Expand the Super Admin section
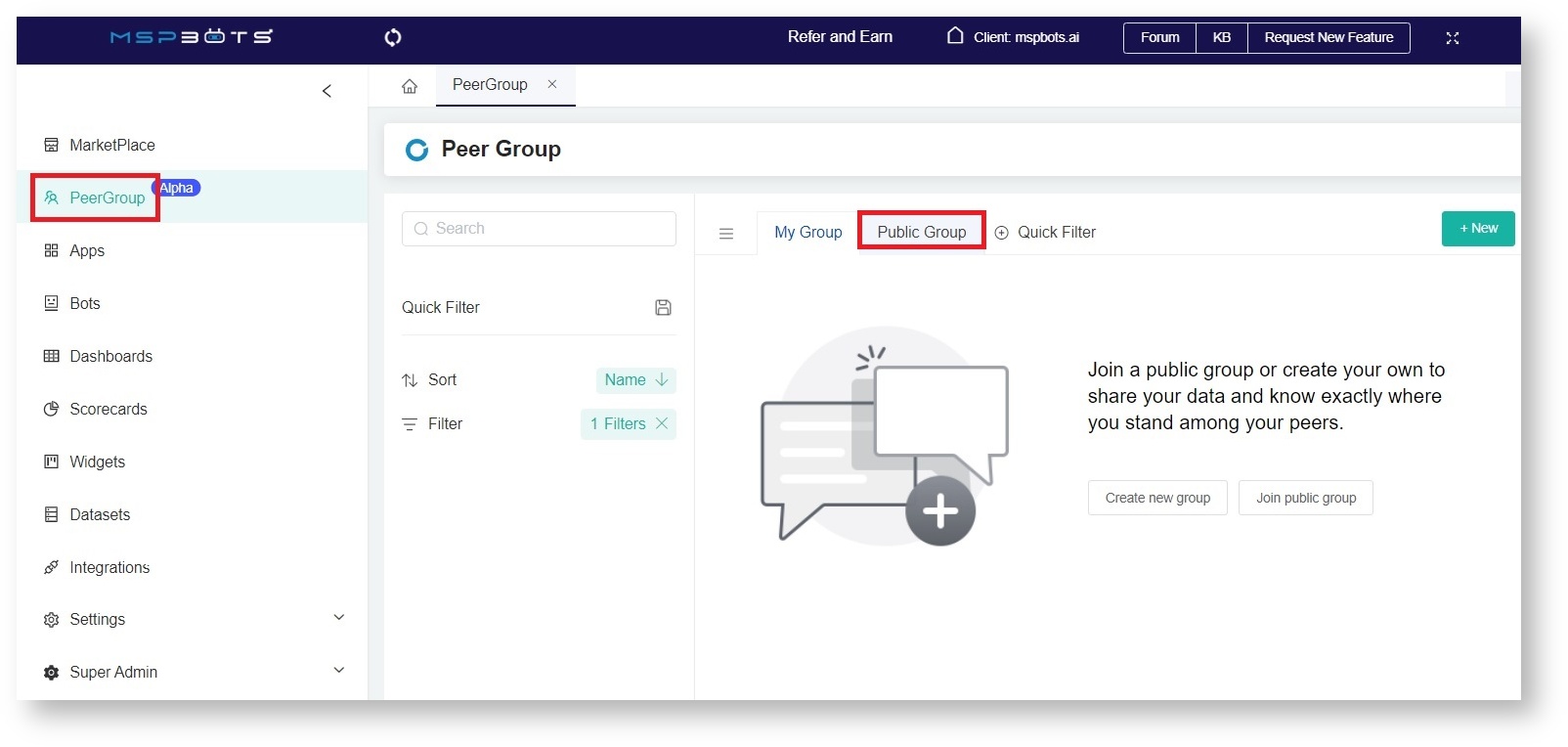This screenshot has width=1568, height=747. (339, 671)
